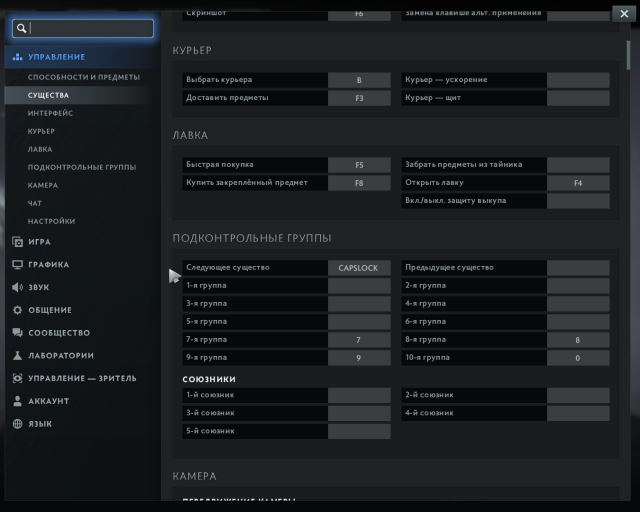Click the Управление — зритель icon
The width and height of the screenshot is (640, 512).
tap(17, 378)
